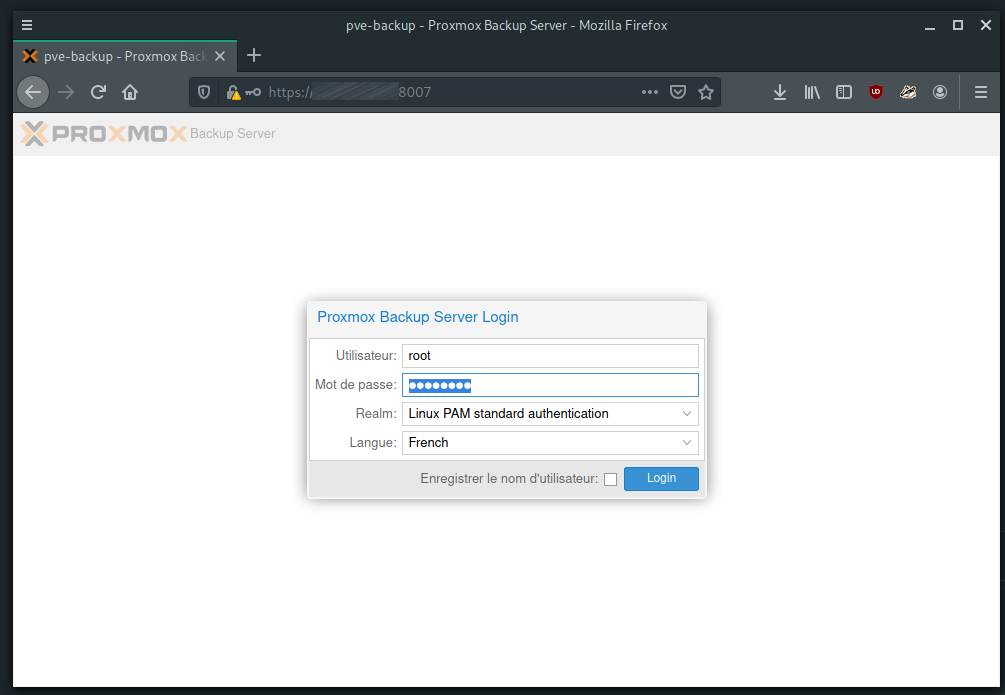Open uBlock Origin extension popup
Viewport: 1005px width, 695px height.
pyautogui.click(x=876, y=92)
